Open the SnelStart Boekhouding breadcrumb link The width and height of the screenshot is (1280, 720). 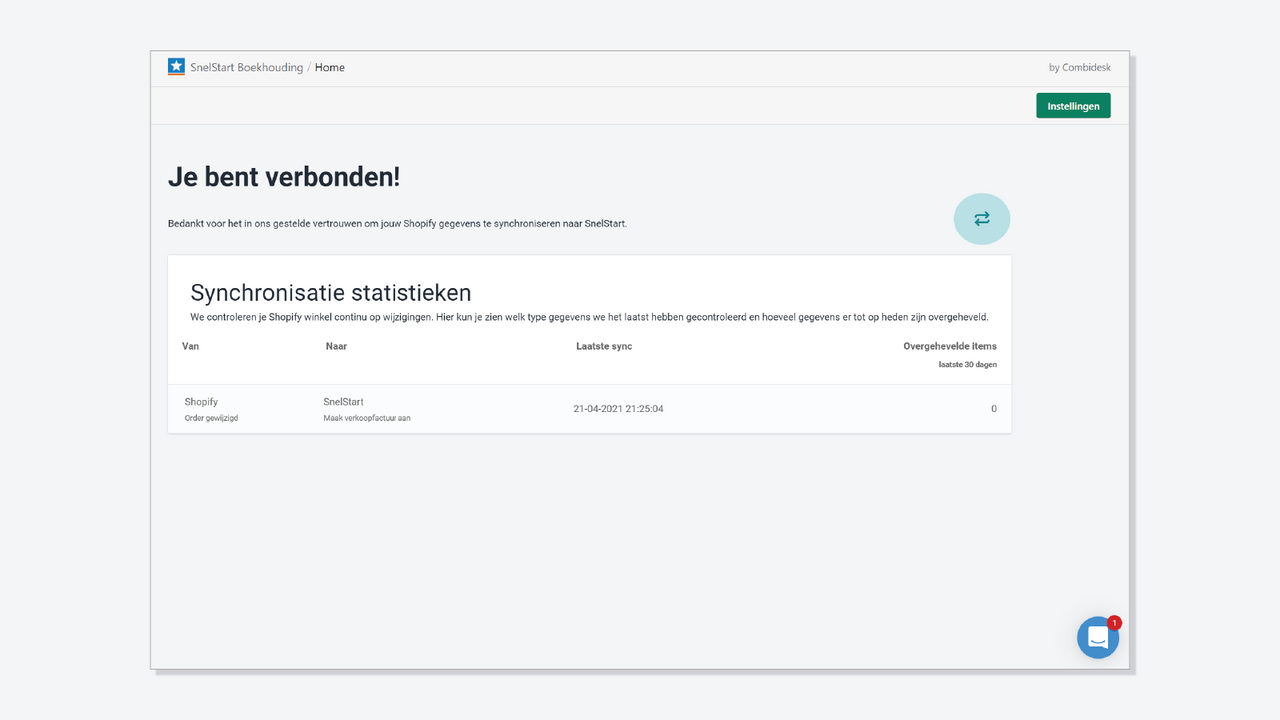point(246,68)
